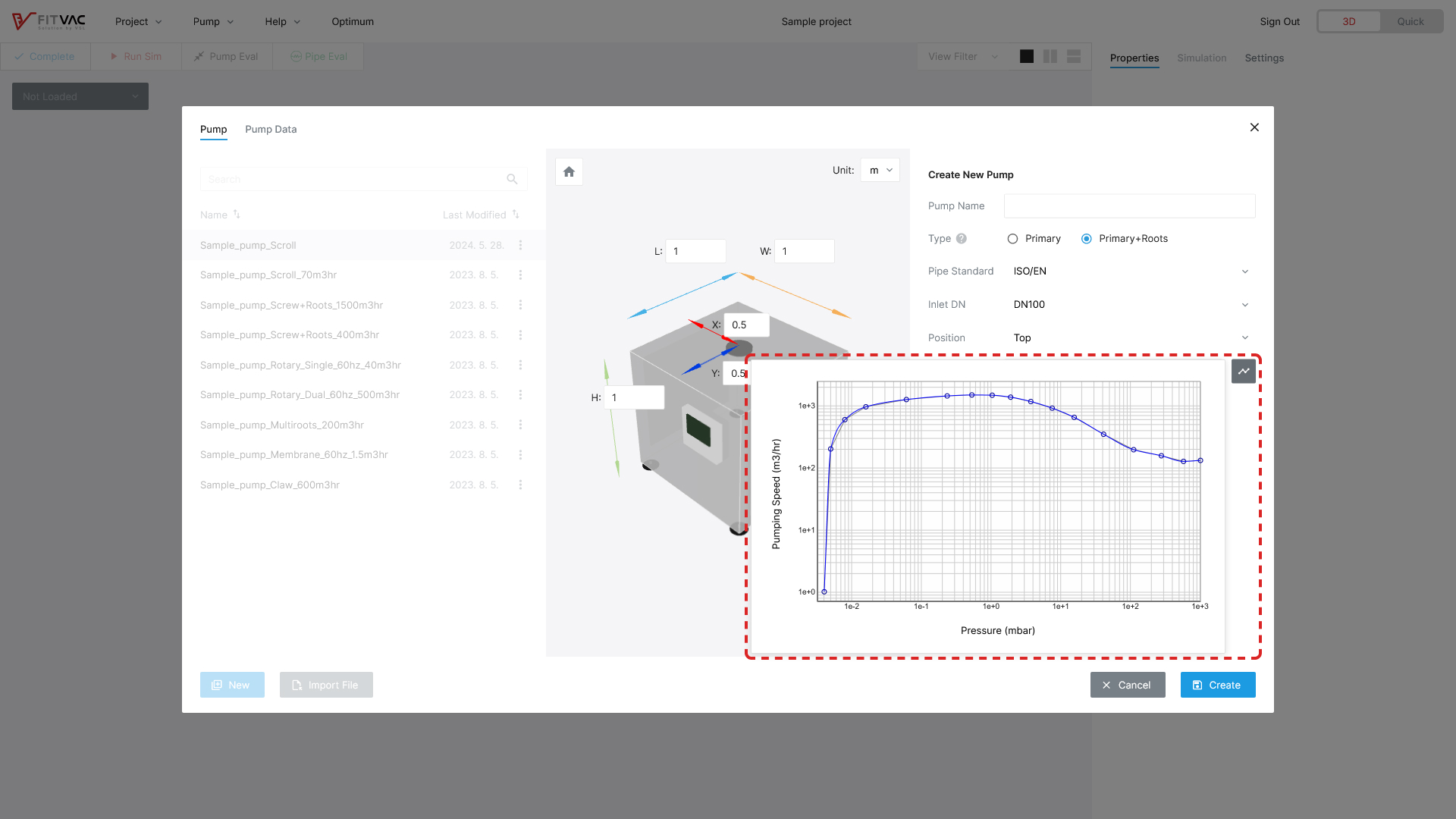Click the Type help question icon
1456x819 pixels.
(x=962, y=238)
